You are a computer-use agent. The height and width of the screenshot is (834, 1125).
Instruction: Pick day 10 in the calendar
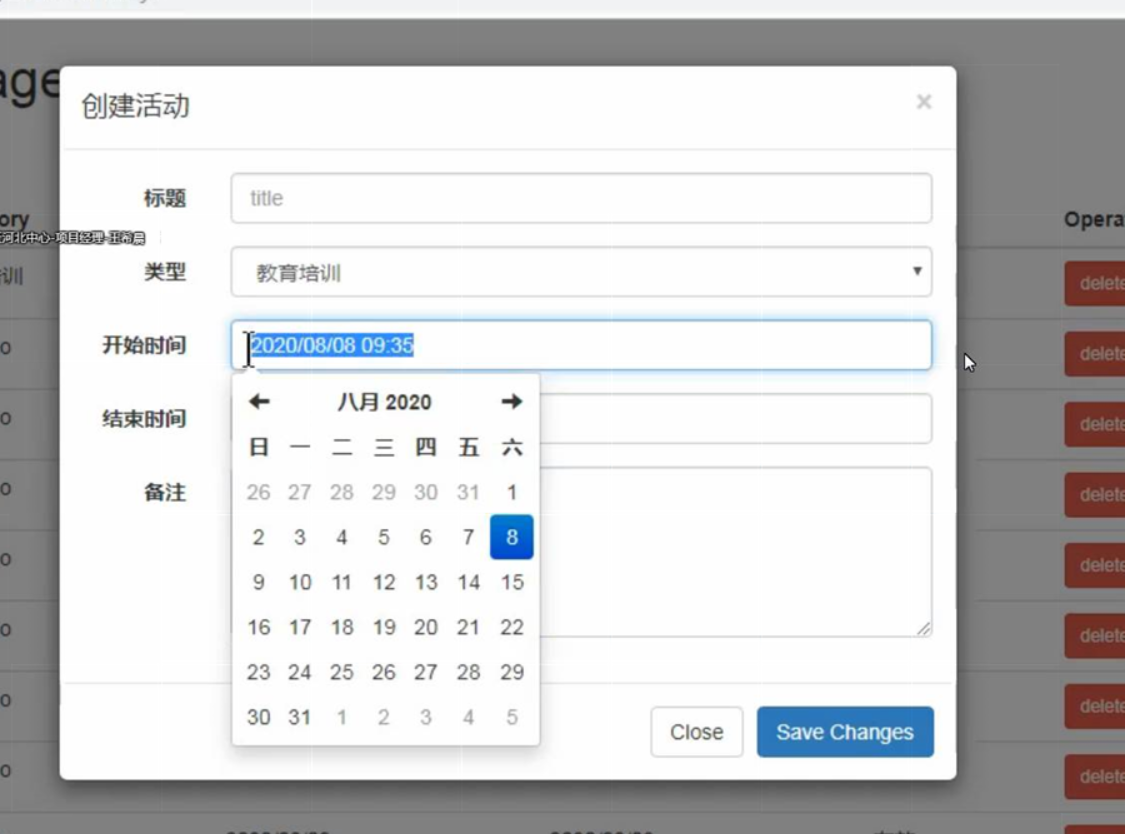pos(300,582)
